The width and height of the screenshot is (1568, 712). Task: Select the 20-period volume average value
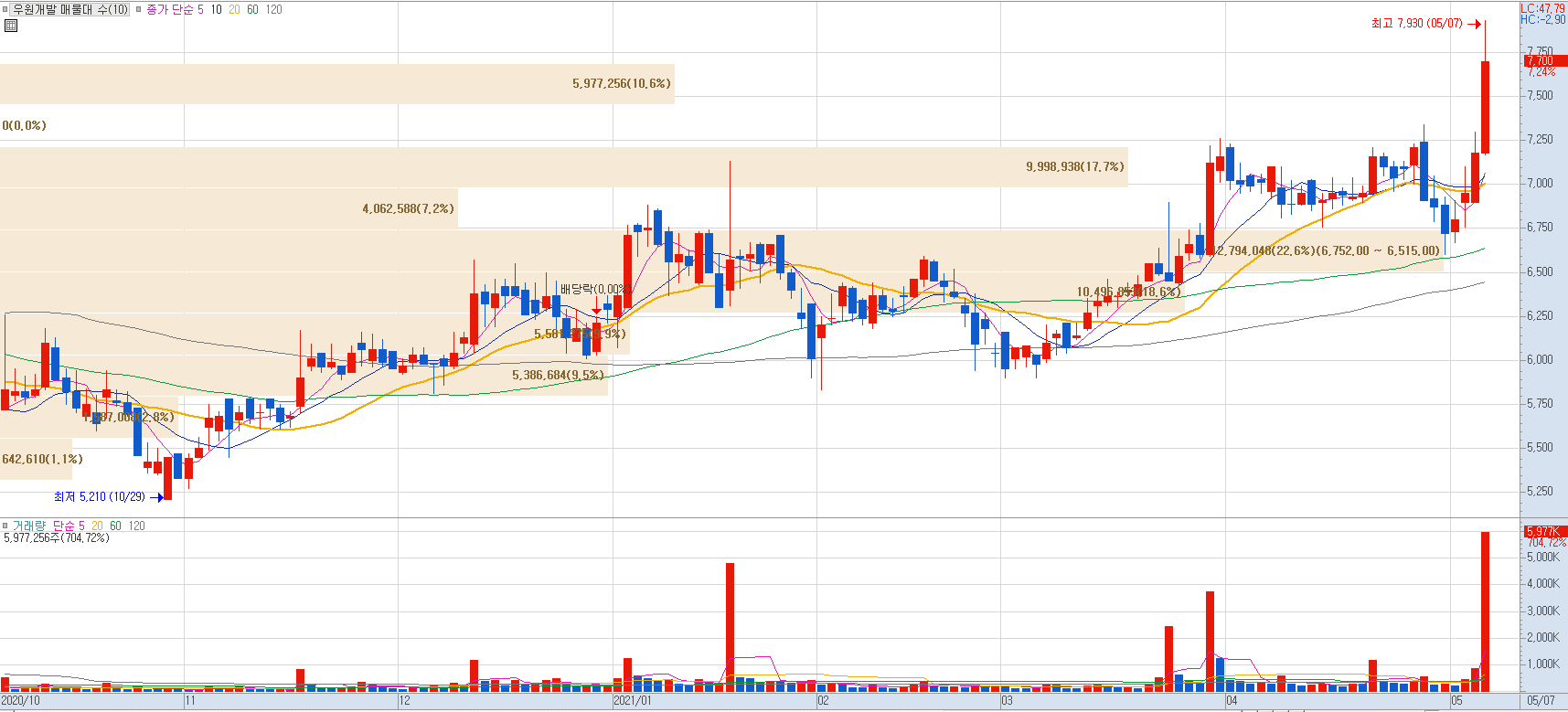pyautogui.click(x=97, y=526)
